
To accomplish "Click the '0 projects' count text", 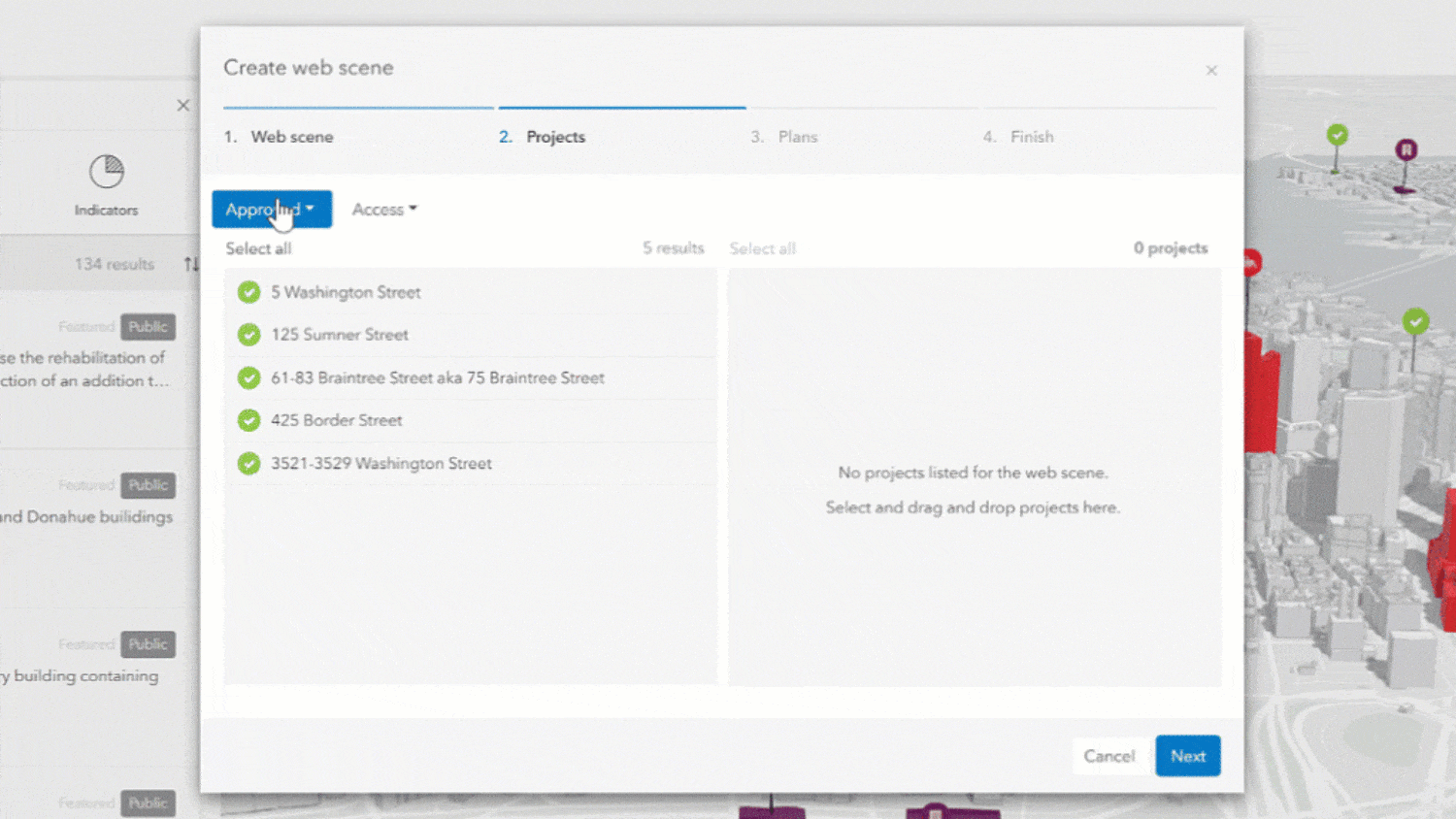I will tap(1171, 248).
